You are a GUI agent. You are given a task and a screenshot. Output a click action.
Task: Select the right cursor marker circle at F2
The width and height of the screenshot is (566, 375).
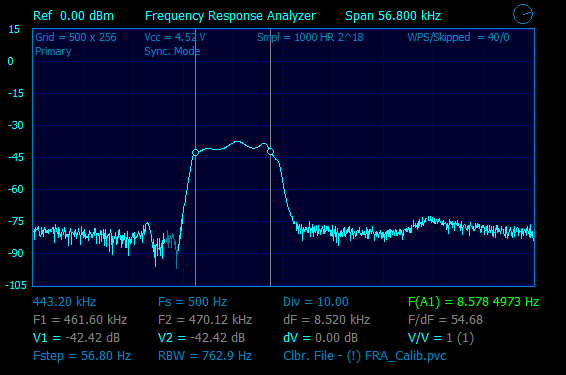click(270, 152)
